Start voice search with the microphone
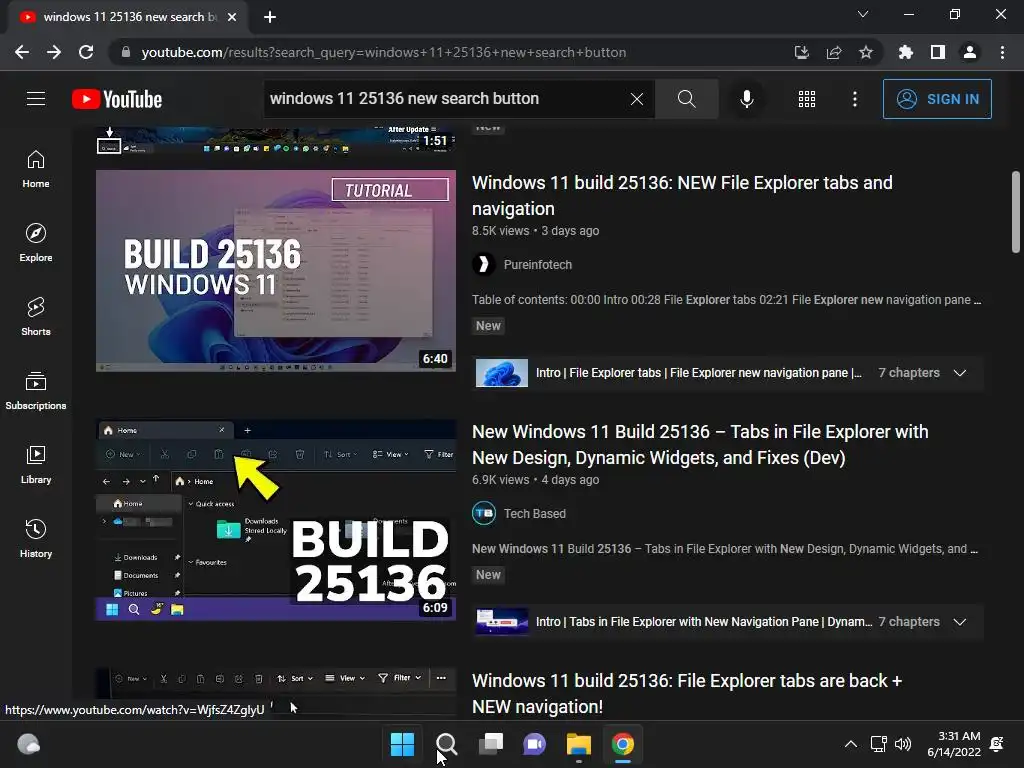 (746, 99)
